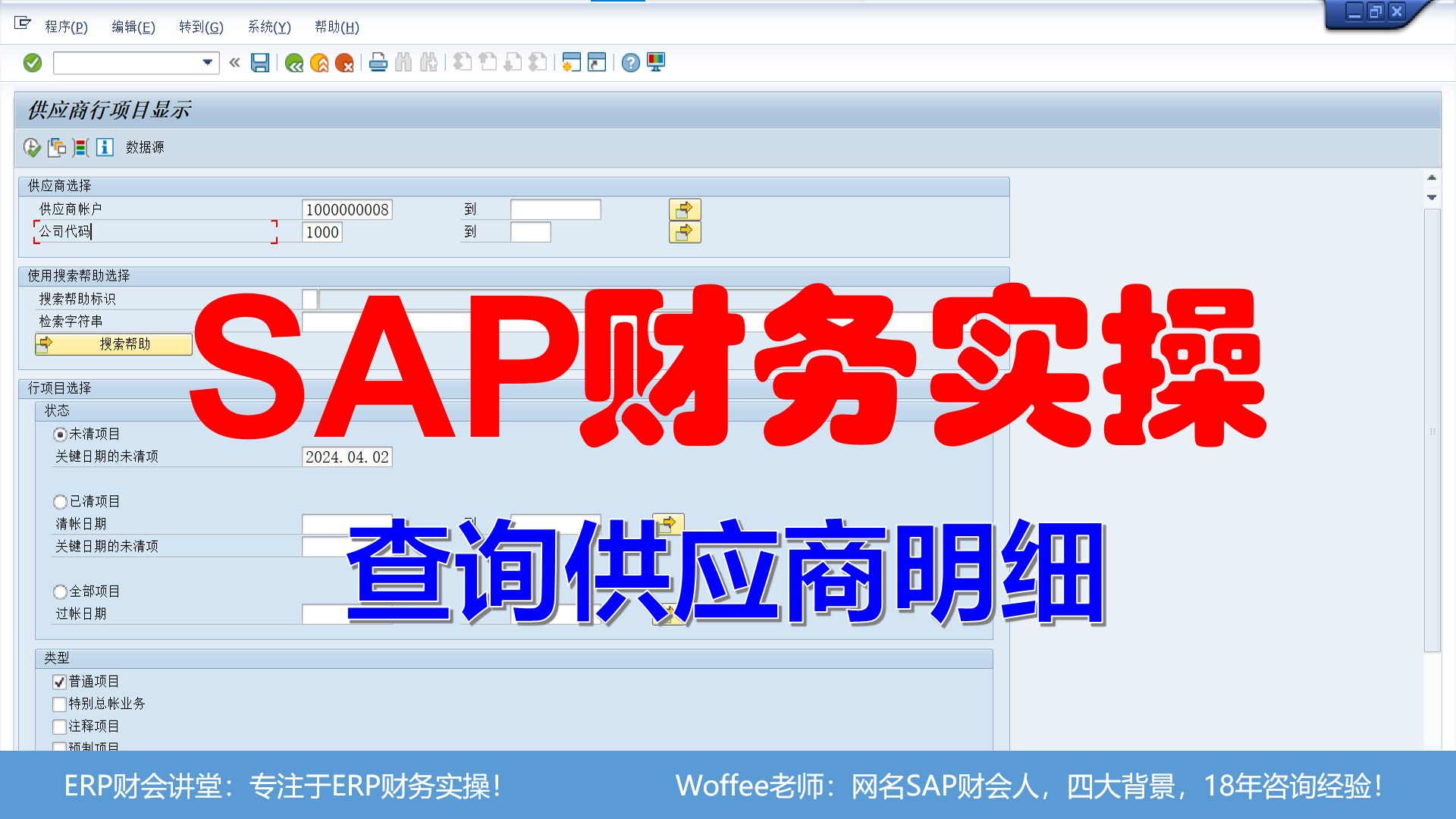The height and width of the screenshot is (819, 1456).
Task: Click the key date field 2024.04.02
Action: [x=347, y=457]
